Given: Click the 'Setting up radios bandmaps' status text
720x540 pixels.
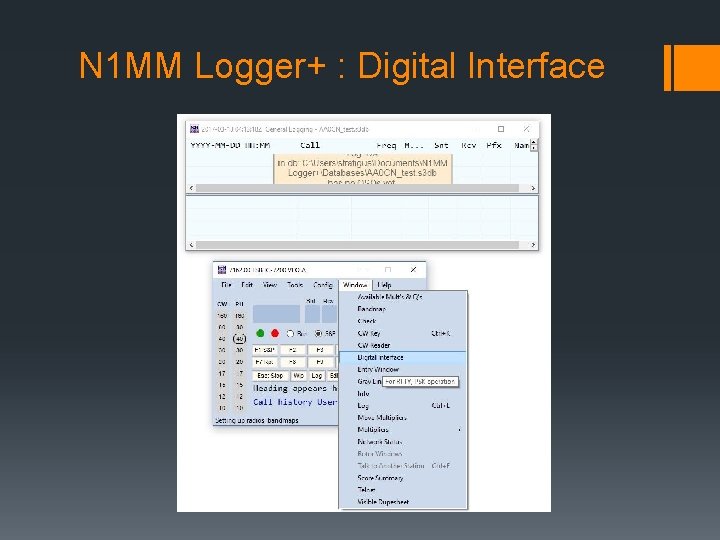Looking at the screenshot, I should (257, 420).
